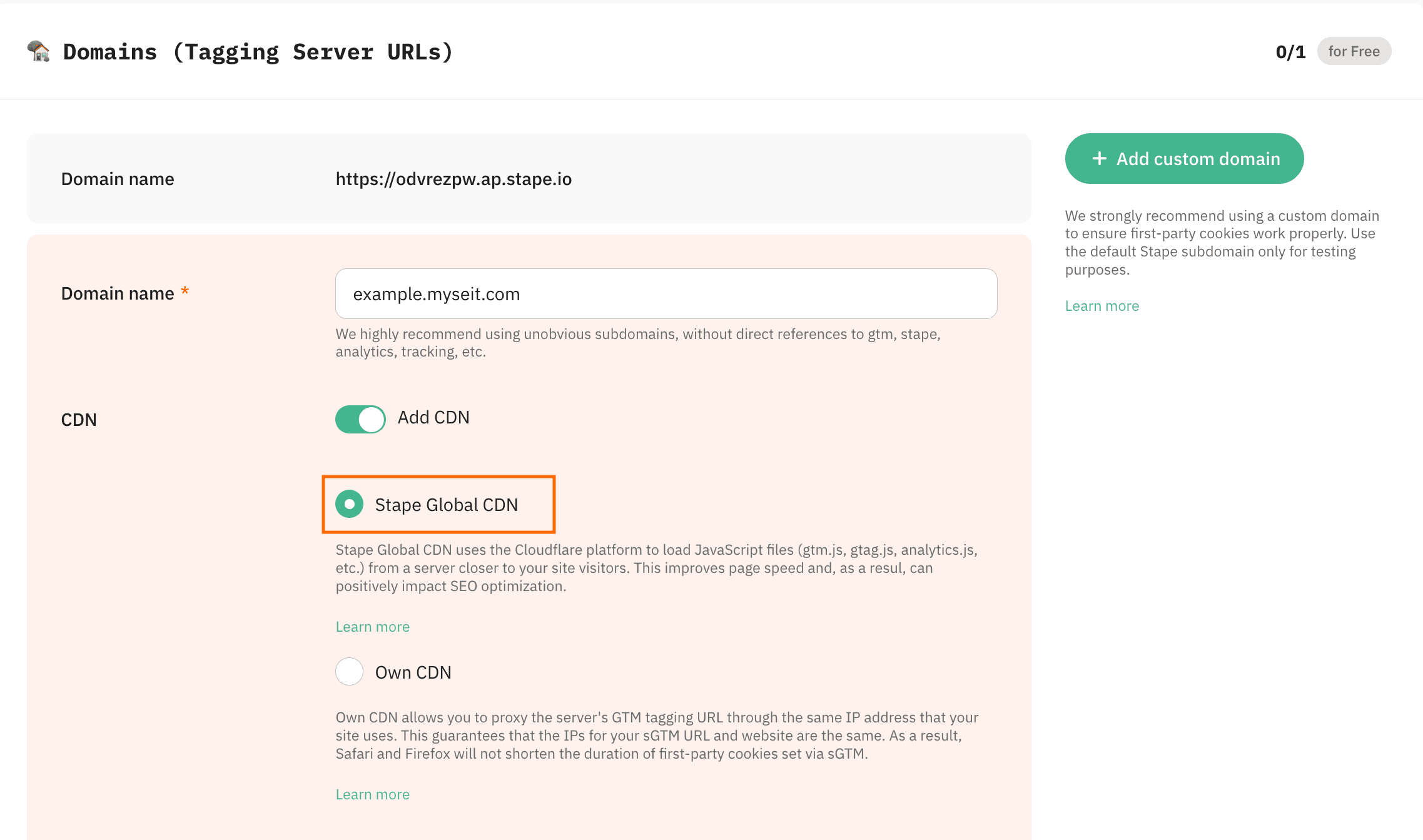Screen dimensions: 1423x840
Task: Click the Domain name label in grey row
Action: [x=118, y=179]
